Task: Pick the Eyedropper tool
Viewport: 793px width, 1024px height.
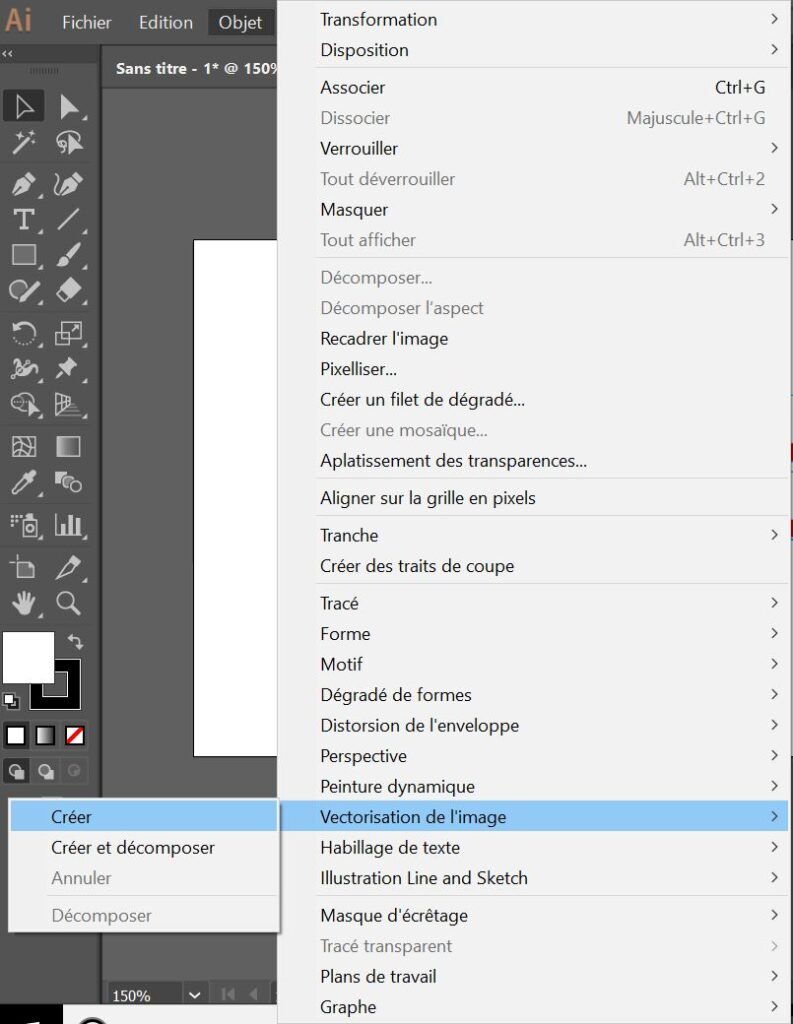Action: click(24, 484)
